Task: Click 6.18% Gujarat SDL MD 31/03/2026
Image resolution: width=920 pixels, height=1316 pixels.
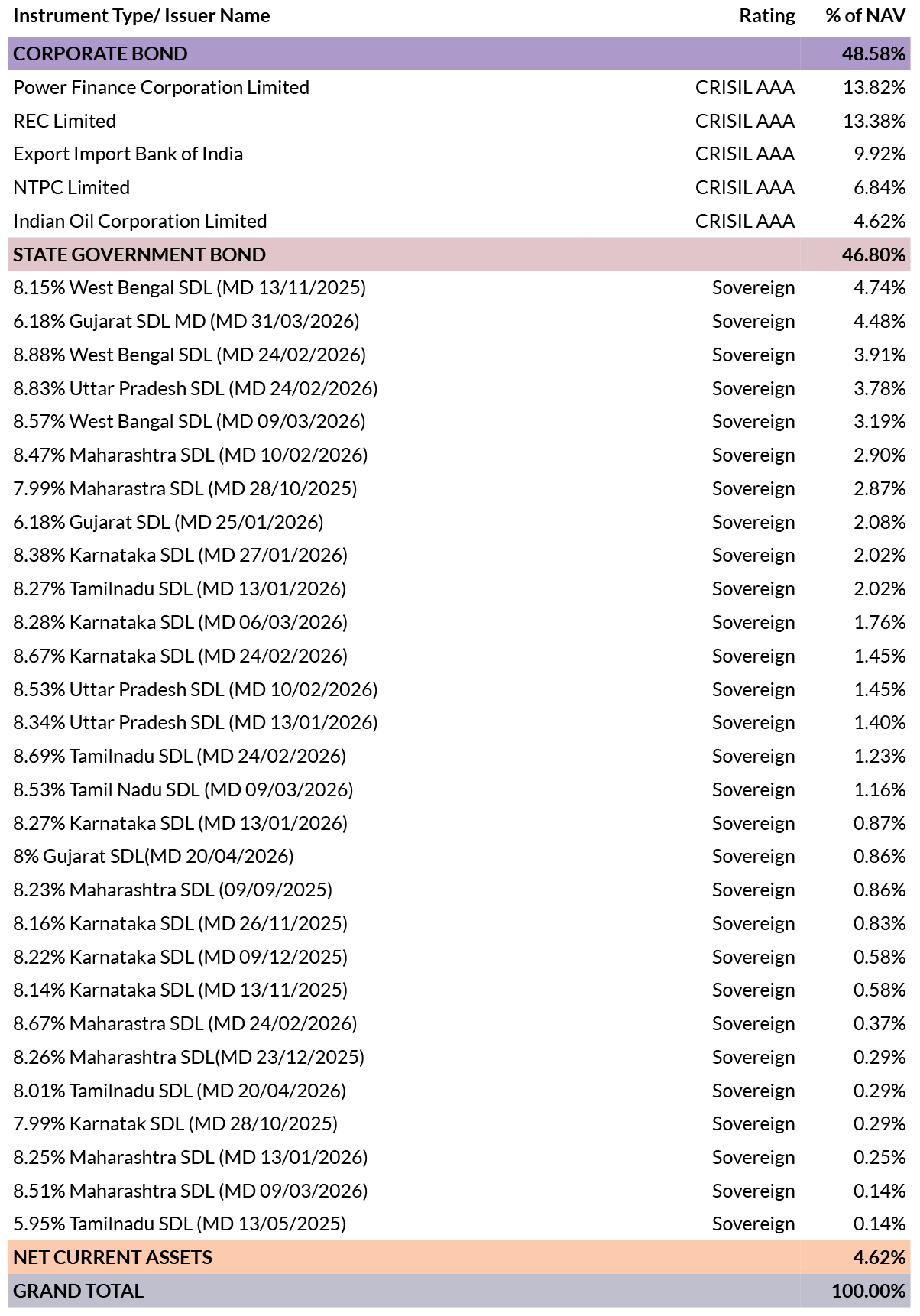Action: tap(186, 321)
